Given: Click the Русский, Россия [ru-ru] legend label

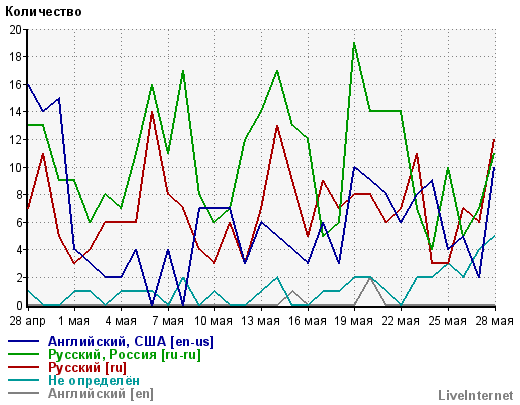Looking at the screenshot, I should (x=124, y=354).
